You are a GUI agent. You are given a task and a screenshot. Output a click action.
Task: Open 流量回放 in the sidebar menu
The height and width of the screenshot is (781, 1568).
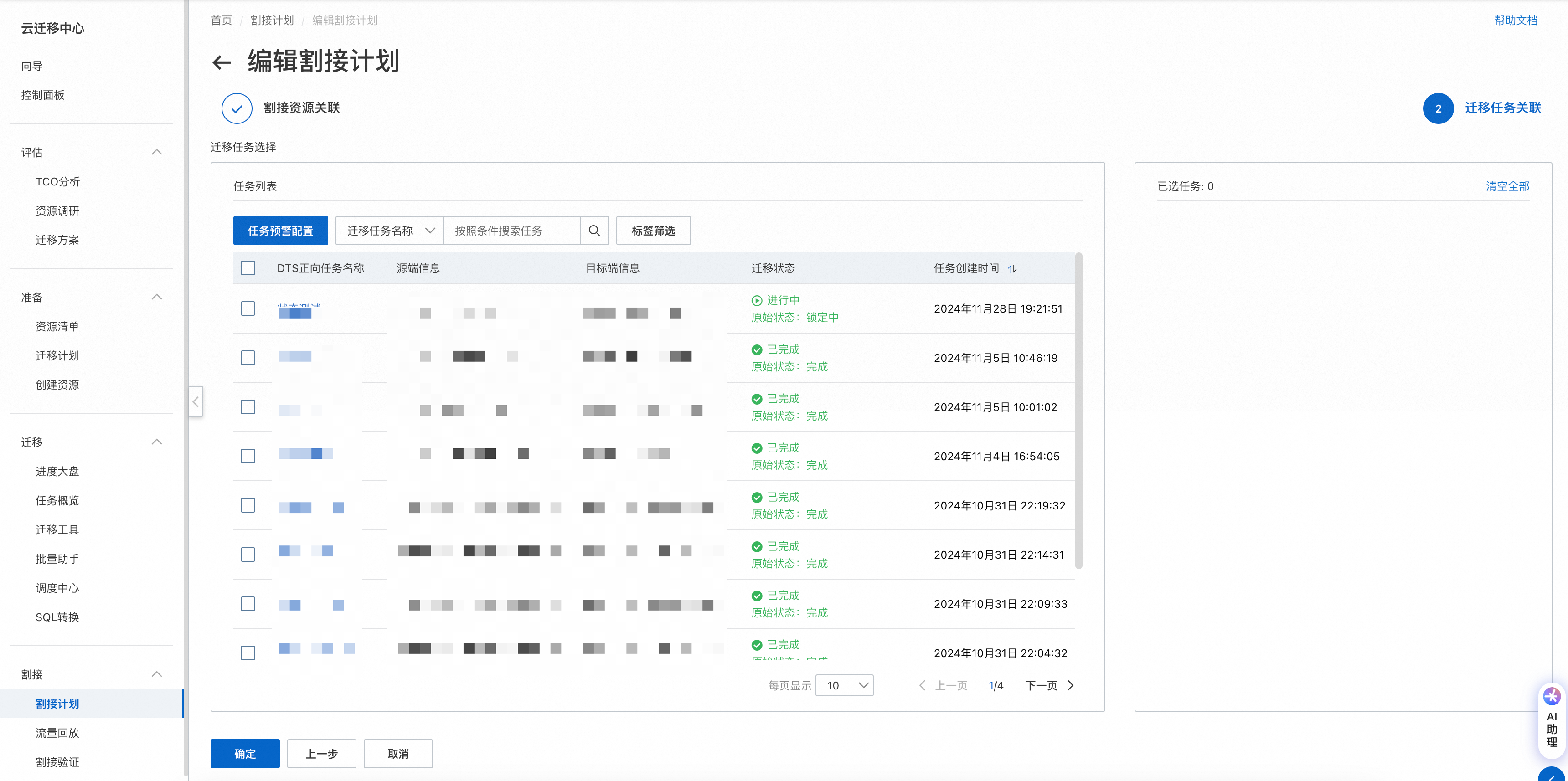[57, 732]
